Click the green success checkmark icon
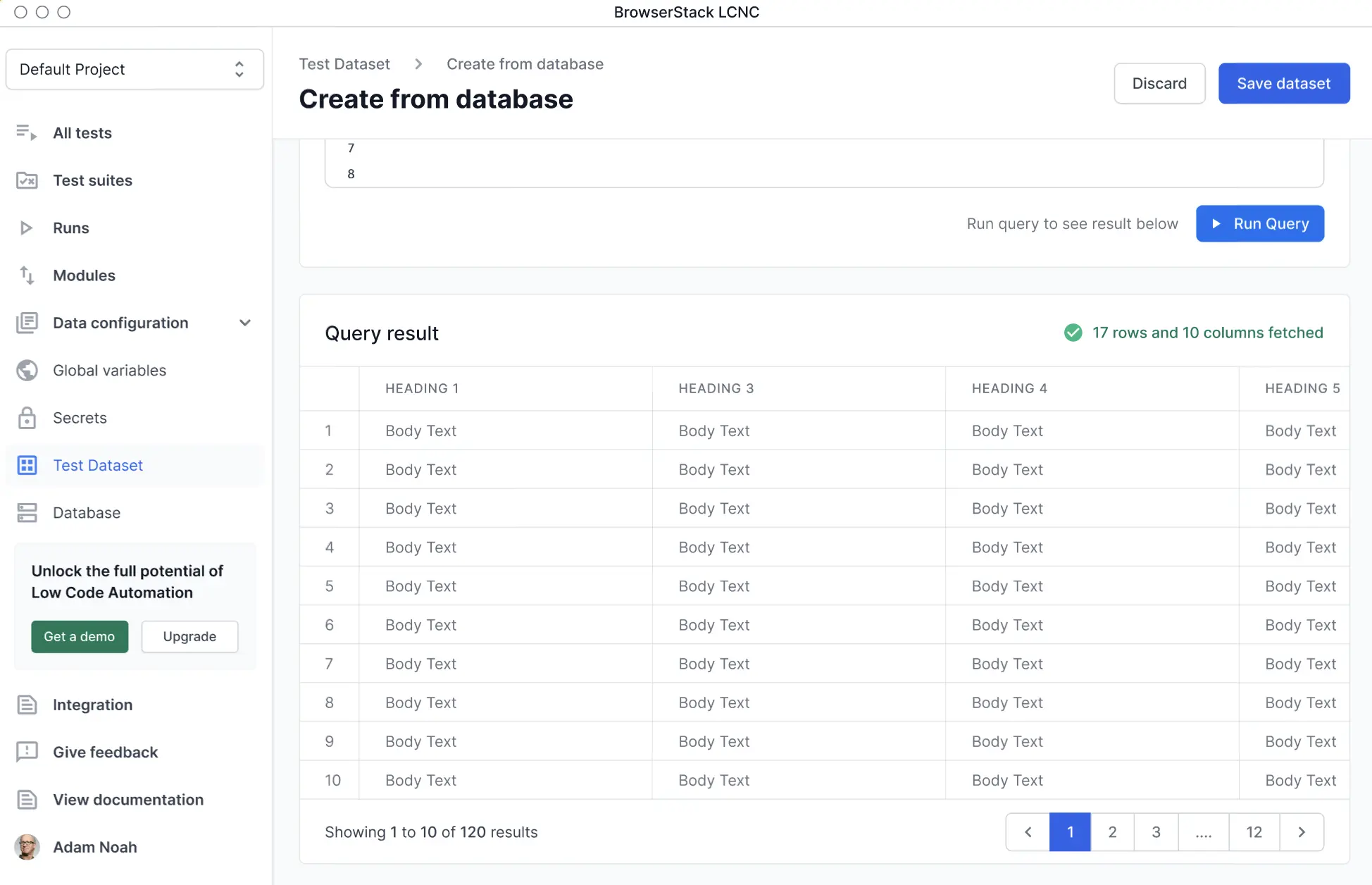This screenshot has height=885, width=1372. [x=1073, y=333]
